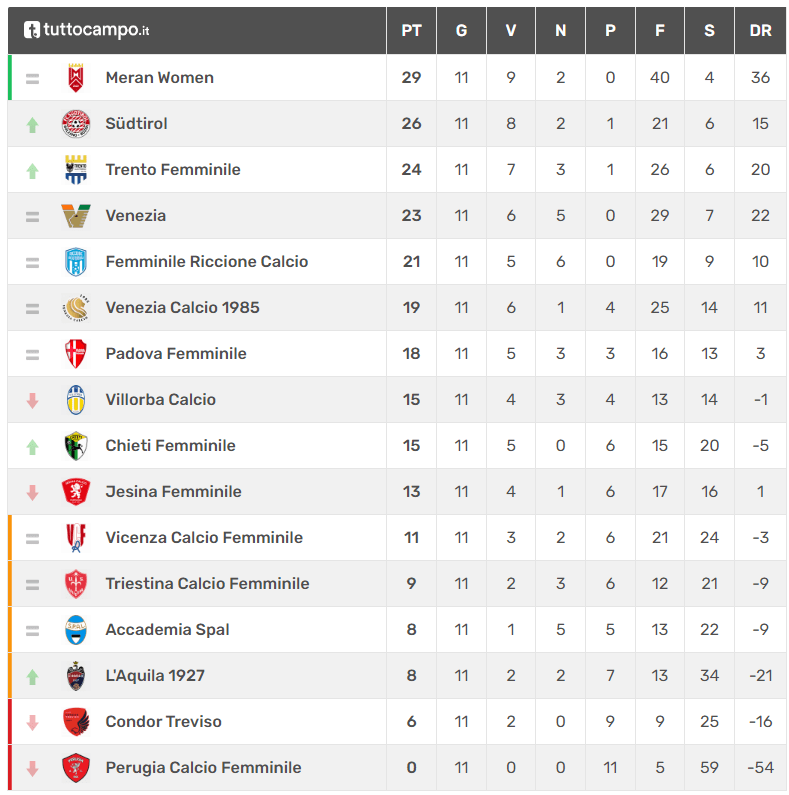Click the PT column header

pyautogui.click(x=411, y=31)
